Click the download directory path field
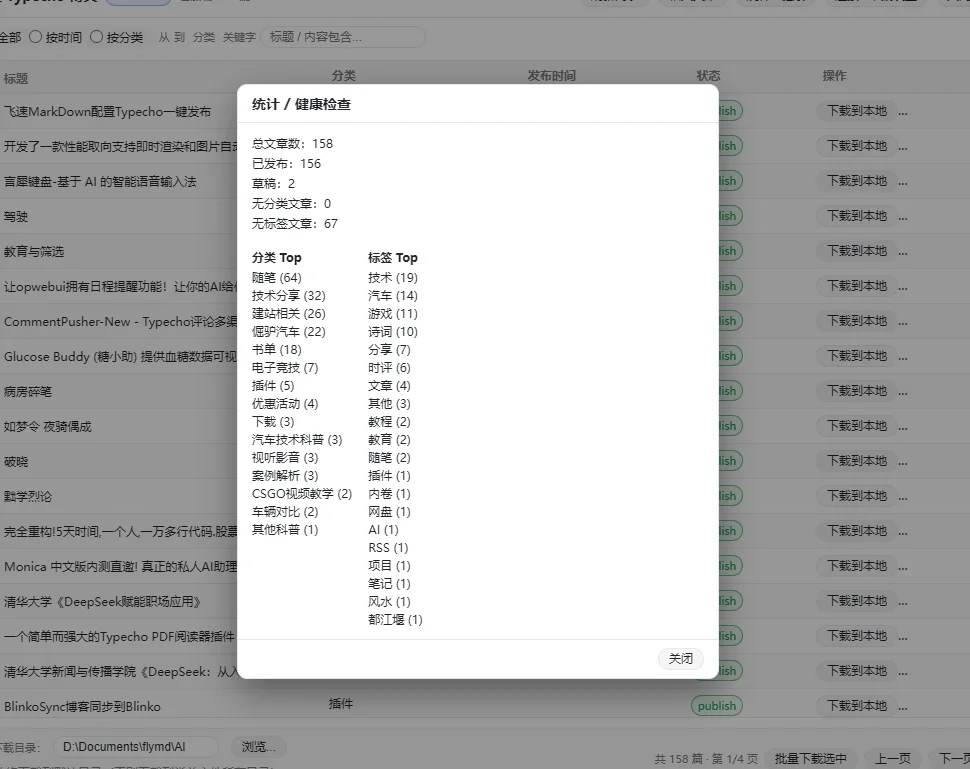The image size is (970, 769). click(135, 747)
